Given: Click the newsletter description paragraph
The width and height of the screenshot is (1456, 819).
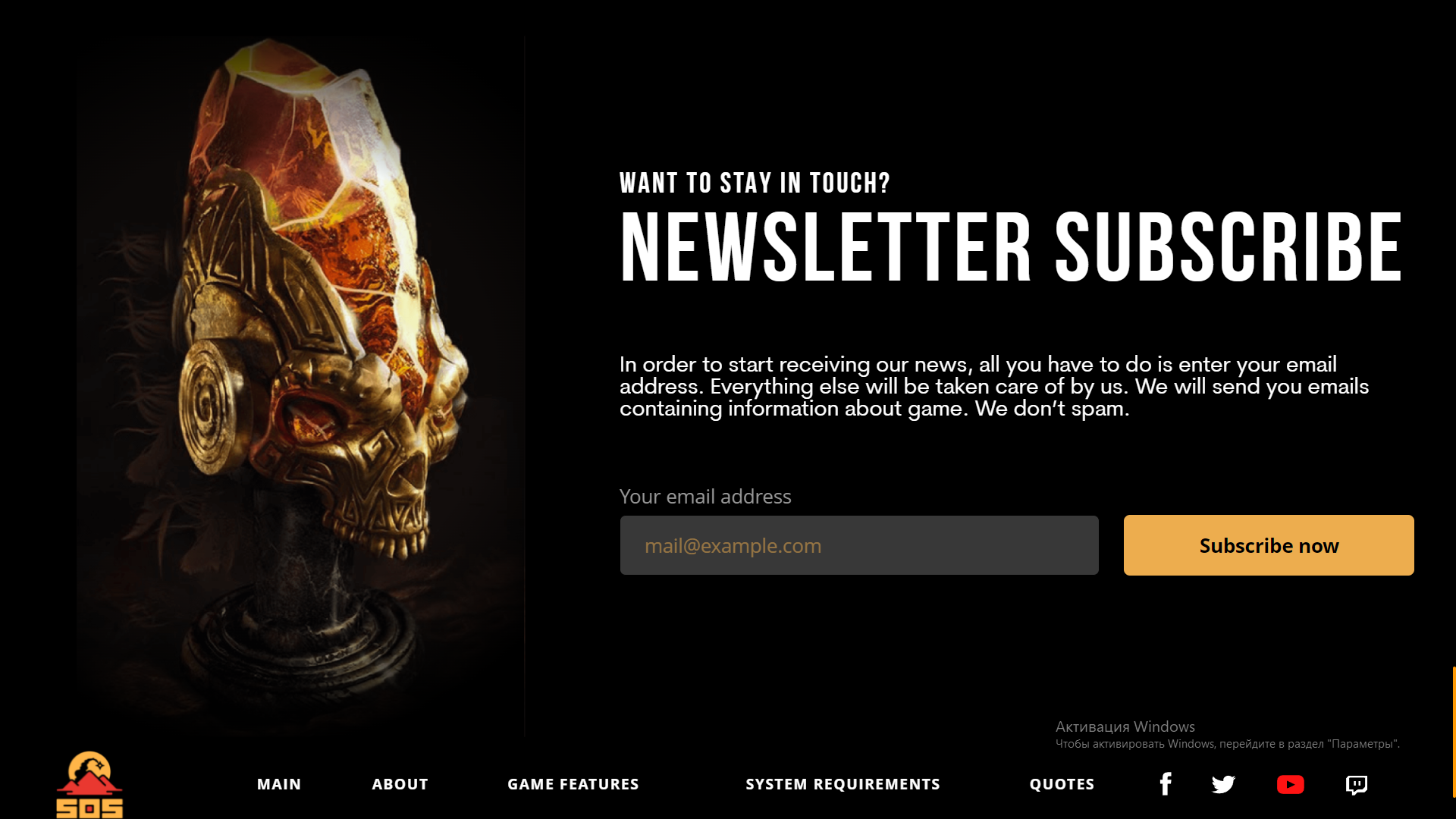Looking at the screenshot, I should [x=994, y=387].
